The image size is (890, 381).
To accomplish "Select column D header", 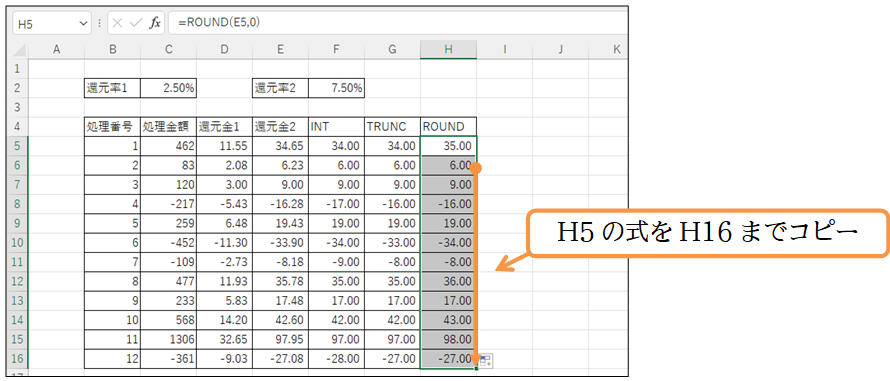I will (x=225, y=50).
